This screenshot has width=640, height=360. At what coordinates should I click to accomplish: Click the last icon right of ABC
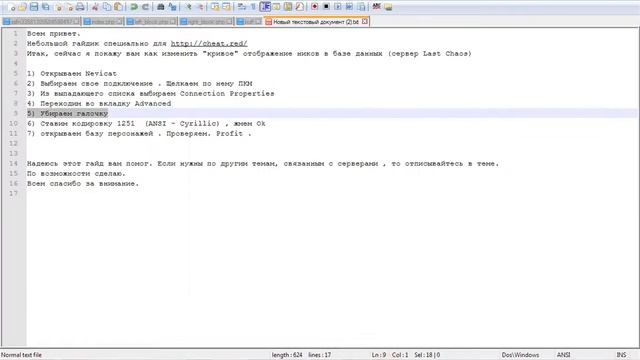[x=388, y=7]
